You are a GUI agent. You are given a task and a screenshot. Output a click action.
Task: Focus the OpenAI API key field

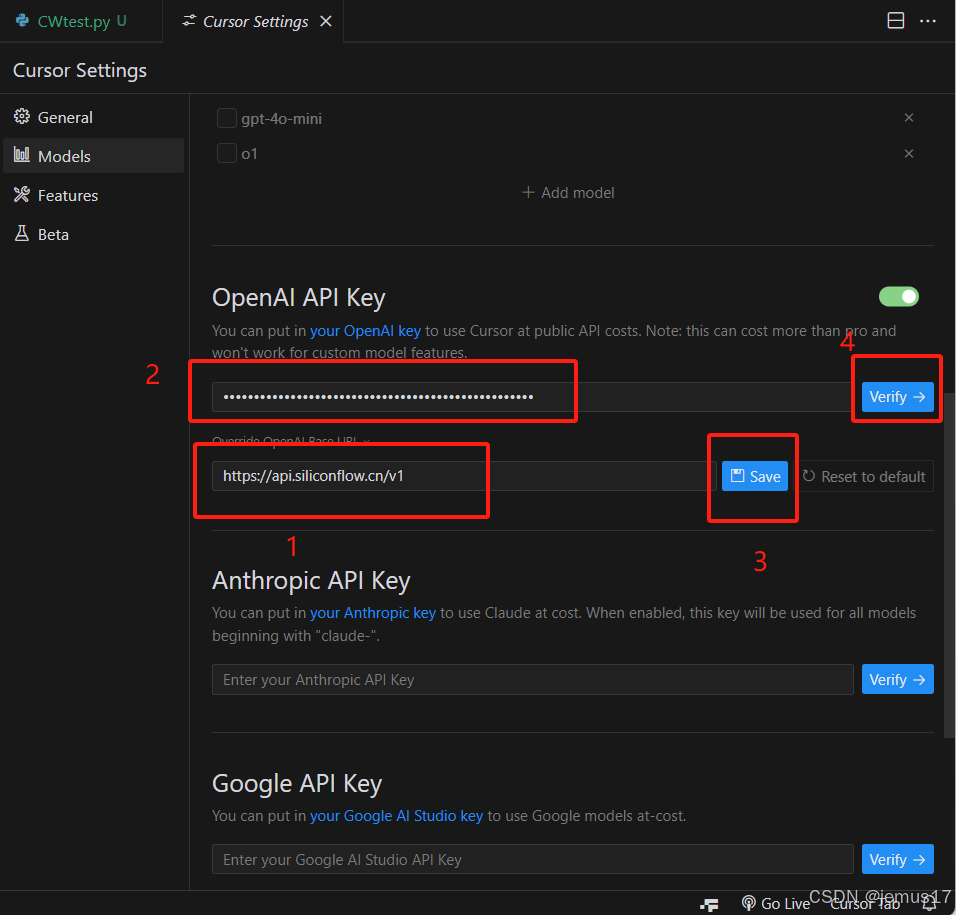pyautogui.click(x=532, y=397)
